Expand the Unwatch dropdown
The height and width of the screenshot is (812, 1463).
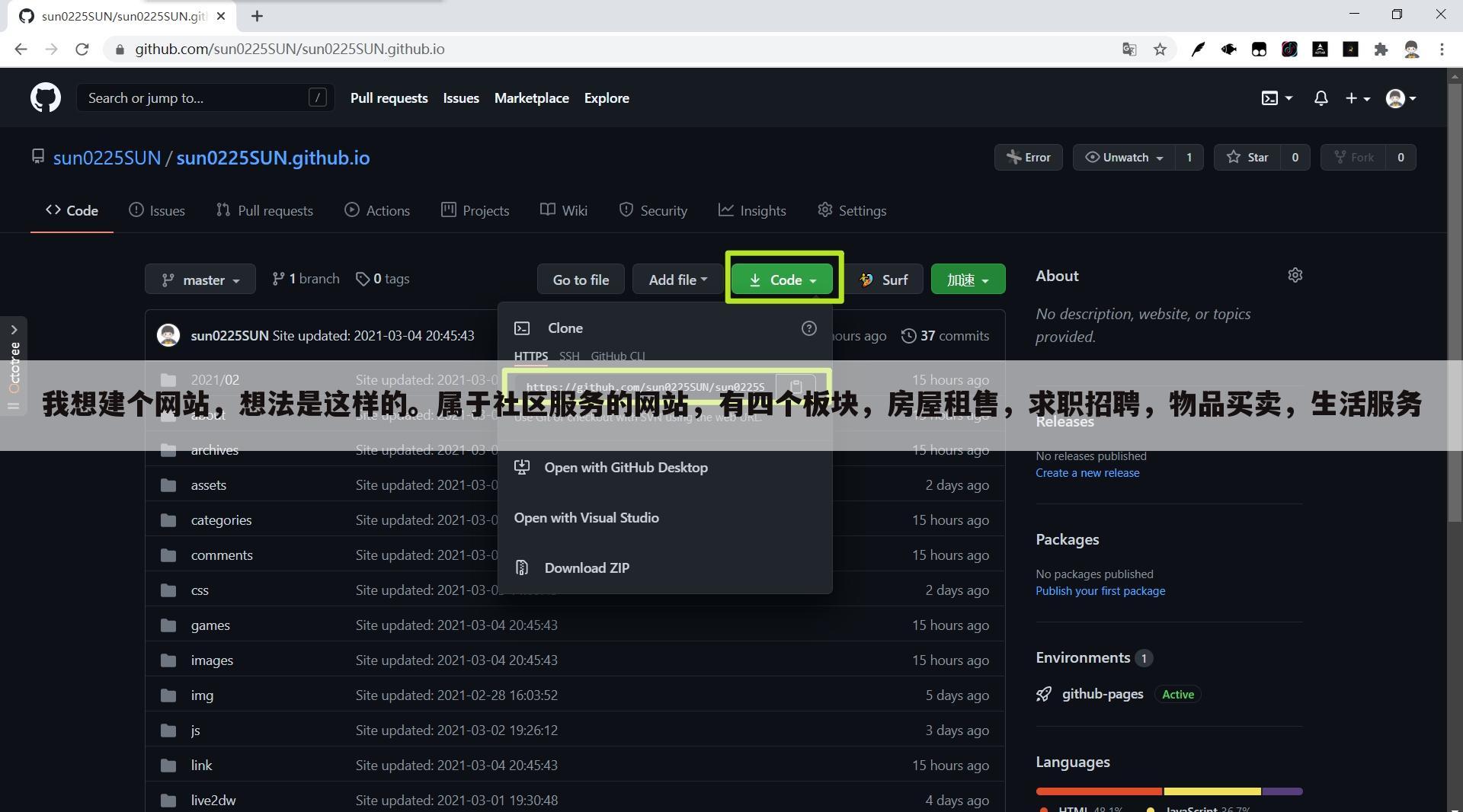(1124, 158)
